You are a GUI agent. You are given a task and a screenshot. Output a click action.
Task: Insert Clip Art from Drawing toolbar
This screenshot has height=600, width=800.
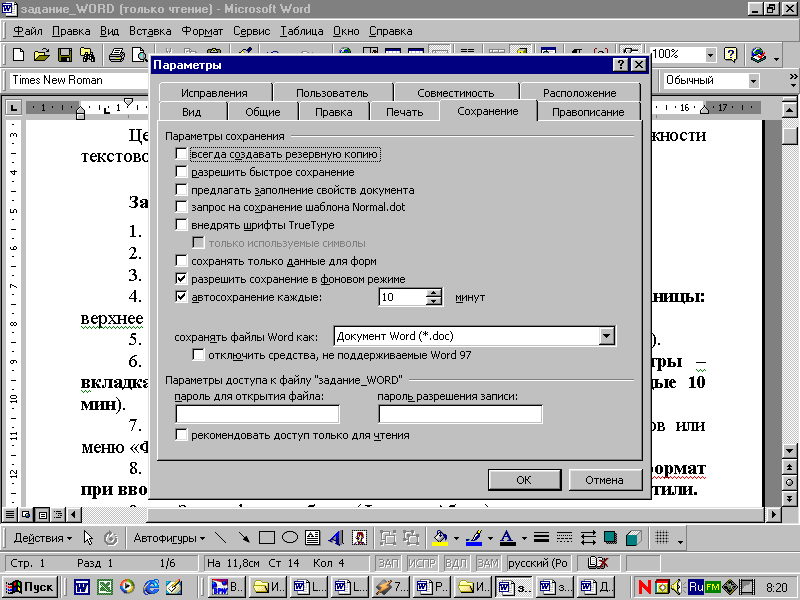(360, 537)
